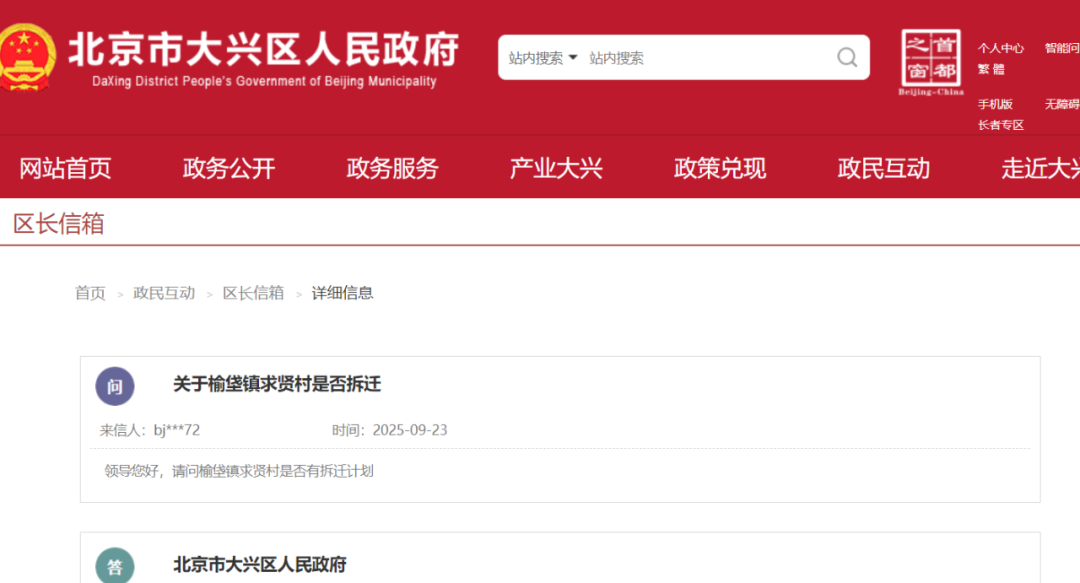Switch to 繁體 traditional Chinese
Screen dimensions: 1080x583
991,69
